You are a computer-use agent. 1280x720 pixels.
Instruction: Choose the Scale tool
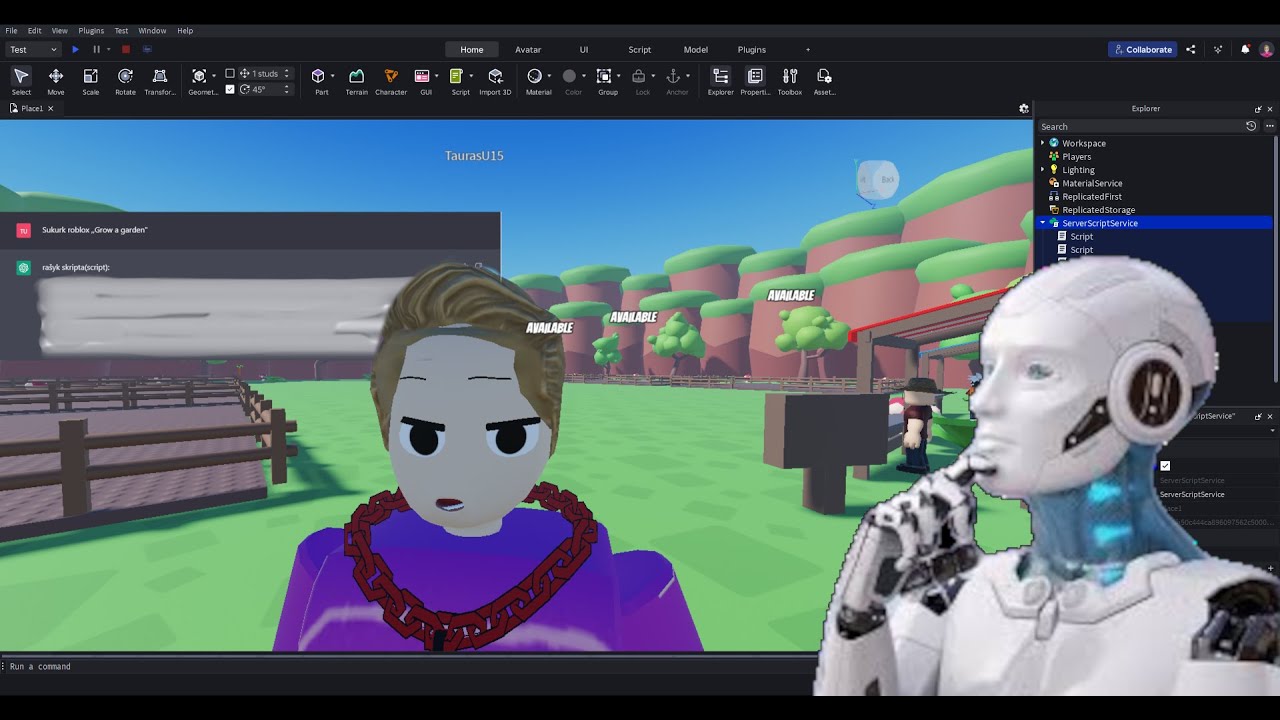pos(90,81)
